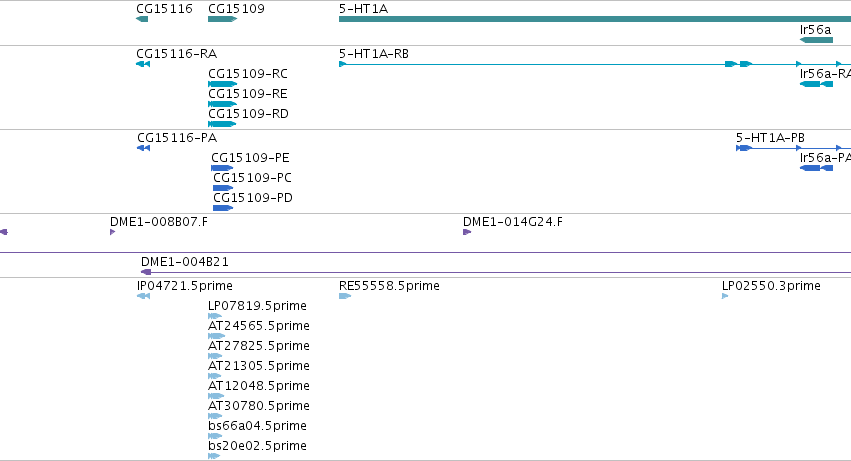Image resolution: width=851 pixels, height=461 pixels.
Task: Open the CG15109-RE transcript label
Action: tap(248, 94)
